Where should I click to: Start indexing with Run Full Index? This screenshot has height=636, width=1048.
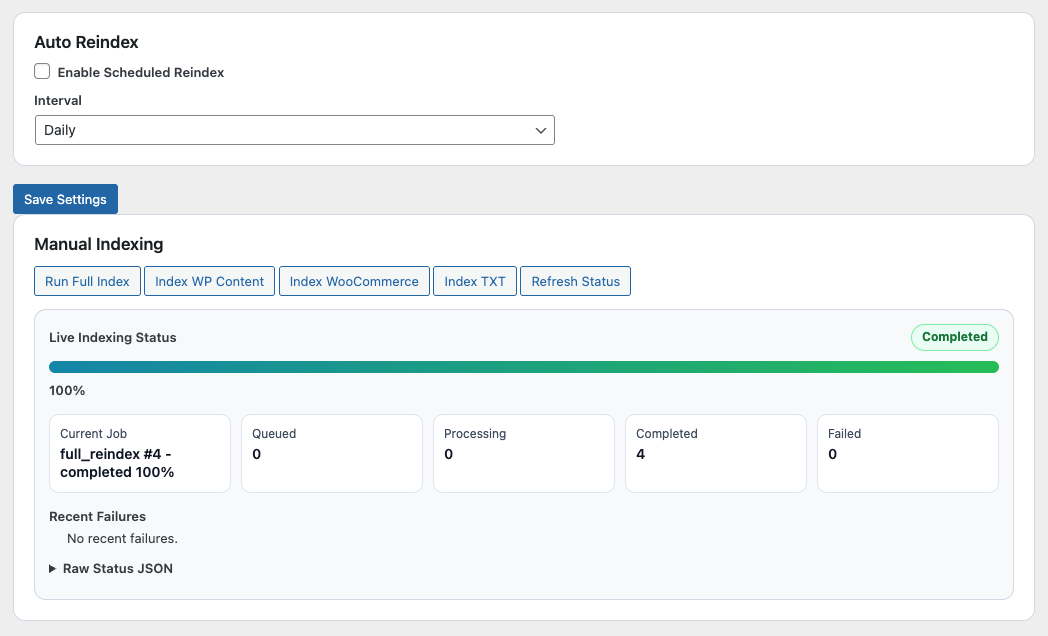click(88, 281)
